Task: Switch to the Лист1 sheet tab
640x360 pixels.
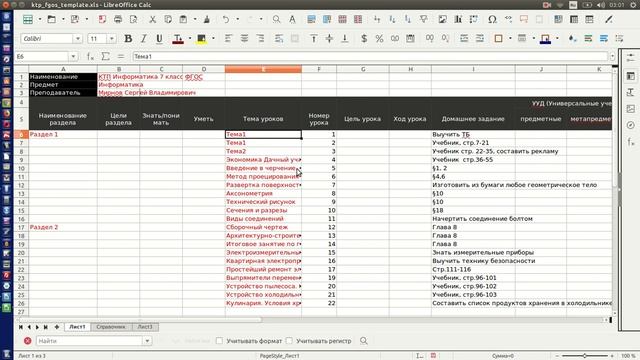Action: pyautogui.click(x=77, y=327)
